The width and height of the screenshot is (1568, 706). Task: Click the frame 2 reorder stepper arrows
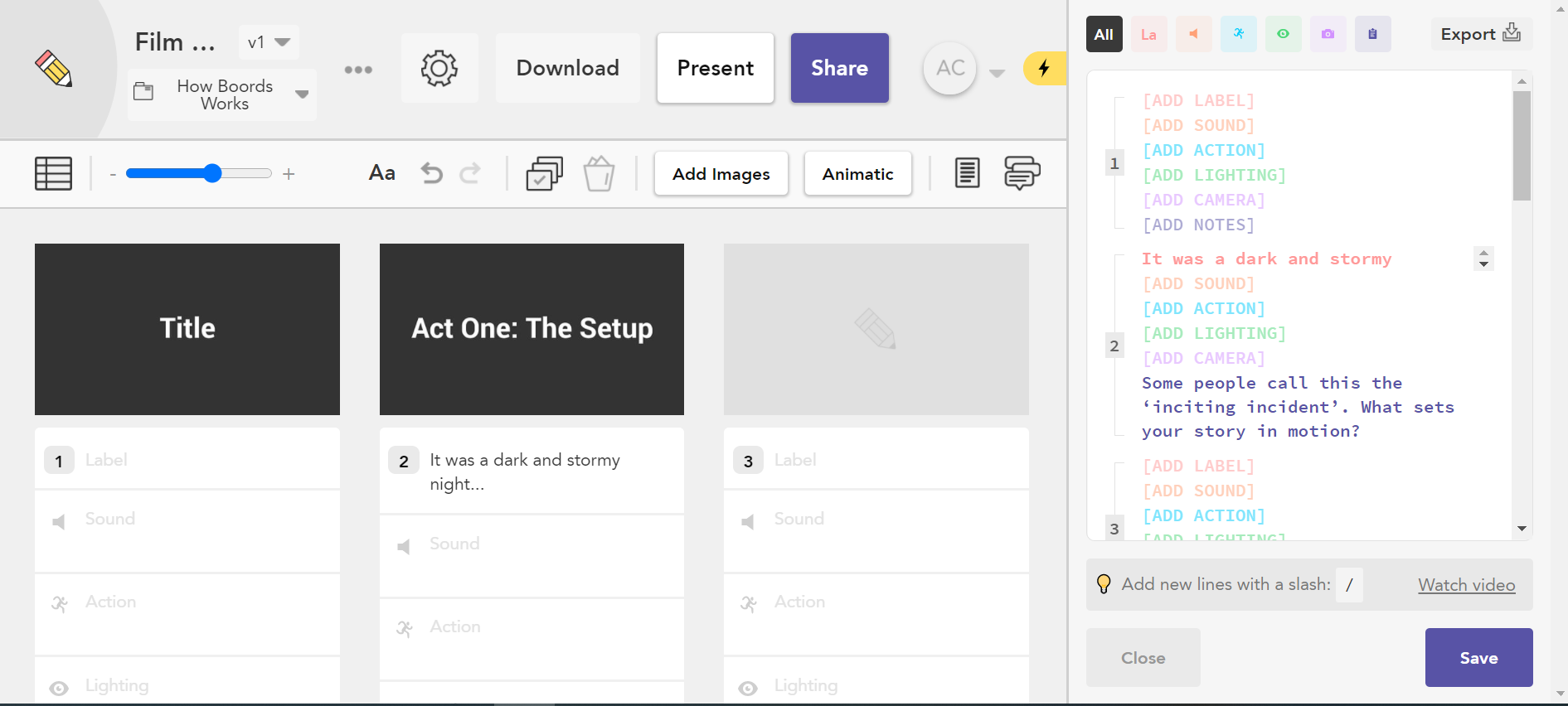tap(1483, 259)
